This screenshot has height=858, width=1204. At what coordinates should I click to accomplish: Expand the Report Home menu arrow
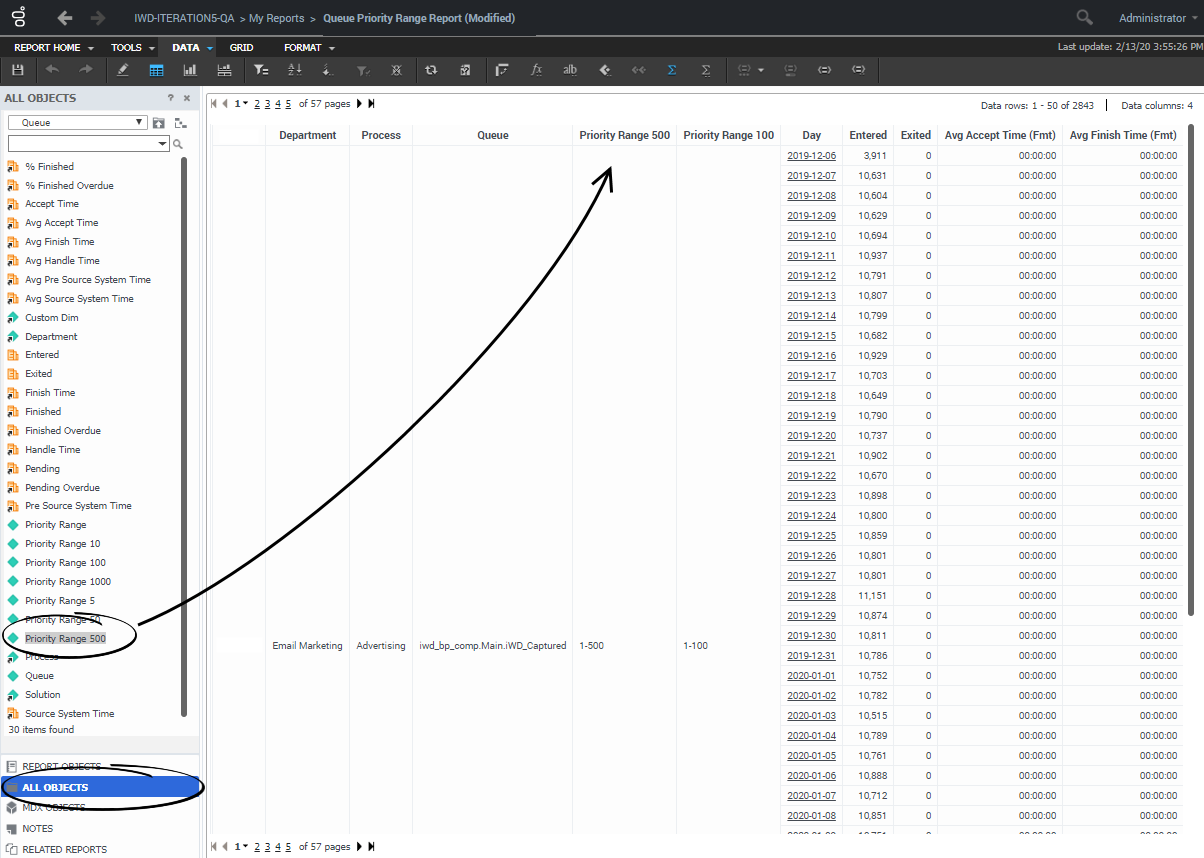(x=91, y=48)
